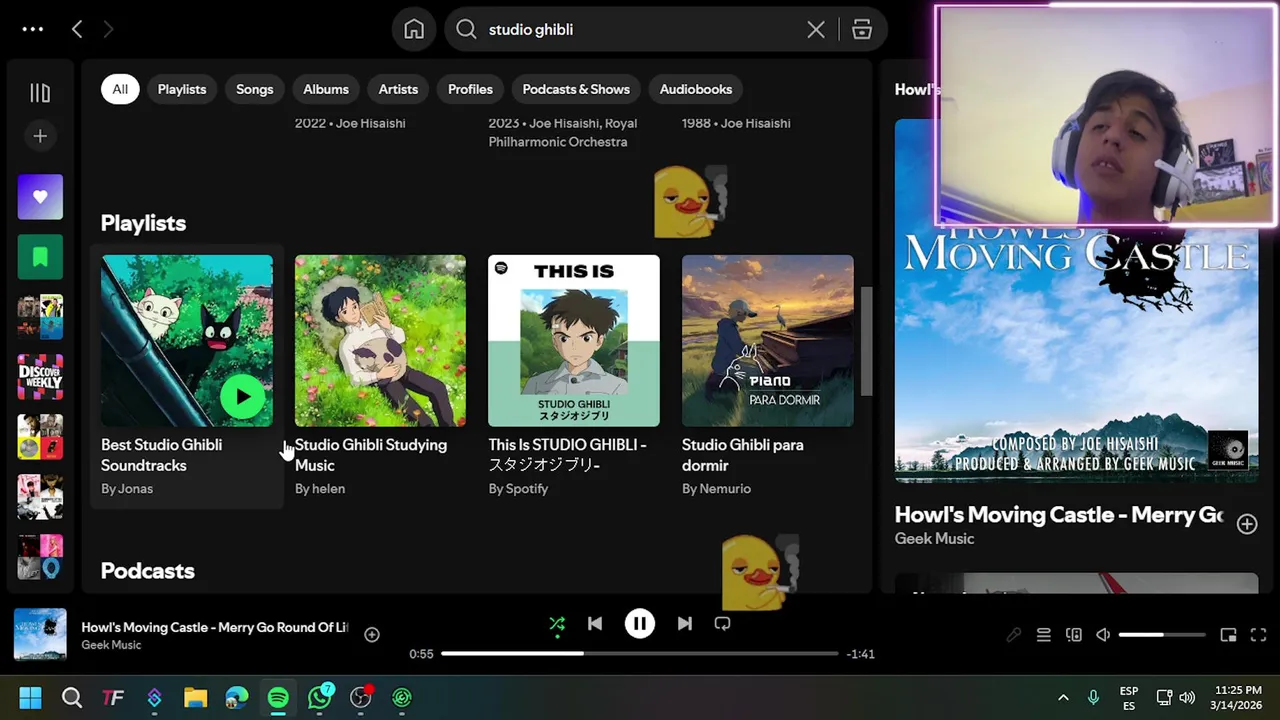This screenshot has height=720, width=1280.
Task: Open now-playing album thumbnail in bottom bar
Action: click(x=40, y=635)
